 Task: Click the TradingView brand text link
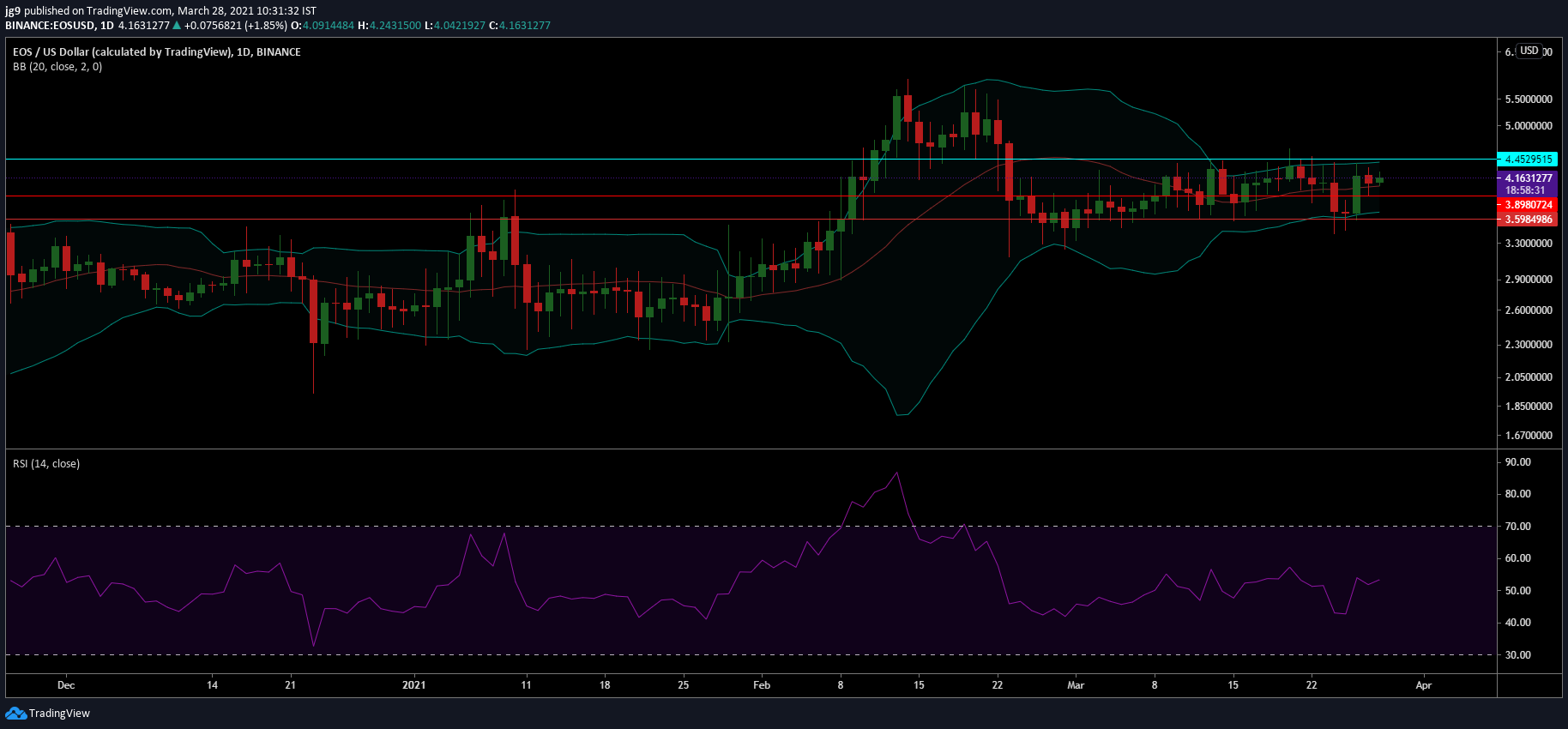[x=59, y=714]
